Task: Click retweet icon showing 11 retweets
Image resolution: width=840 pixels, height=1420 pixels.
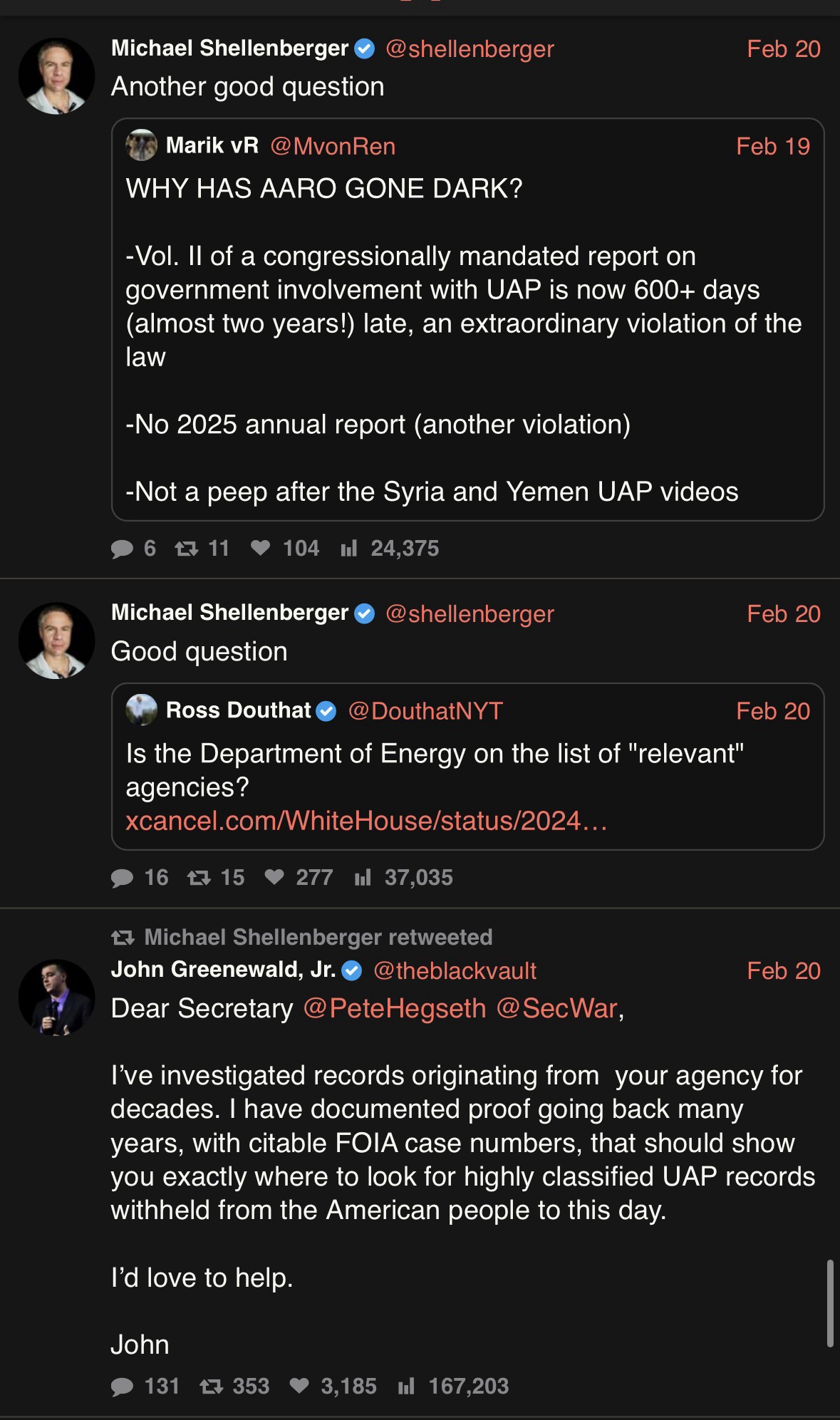Action: pyautogui.click(x=187, y=549)
